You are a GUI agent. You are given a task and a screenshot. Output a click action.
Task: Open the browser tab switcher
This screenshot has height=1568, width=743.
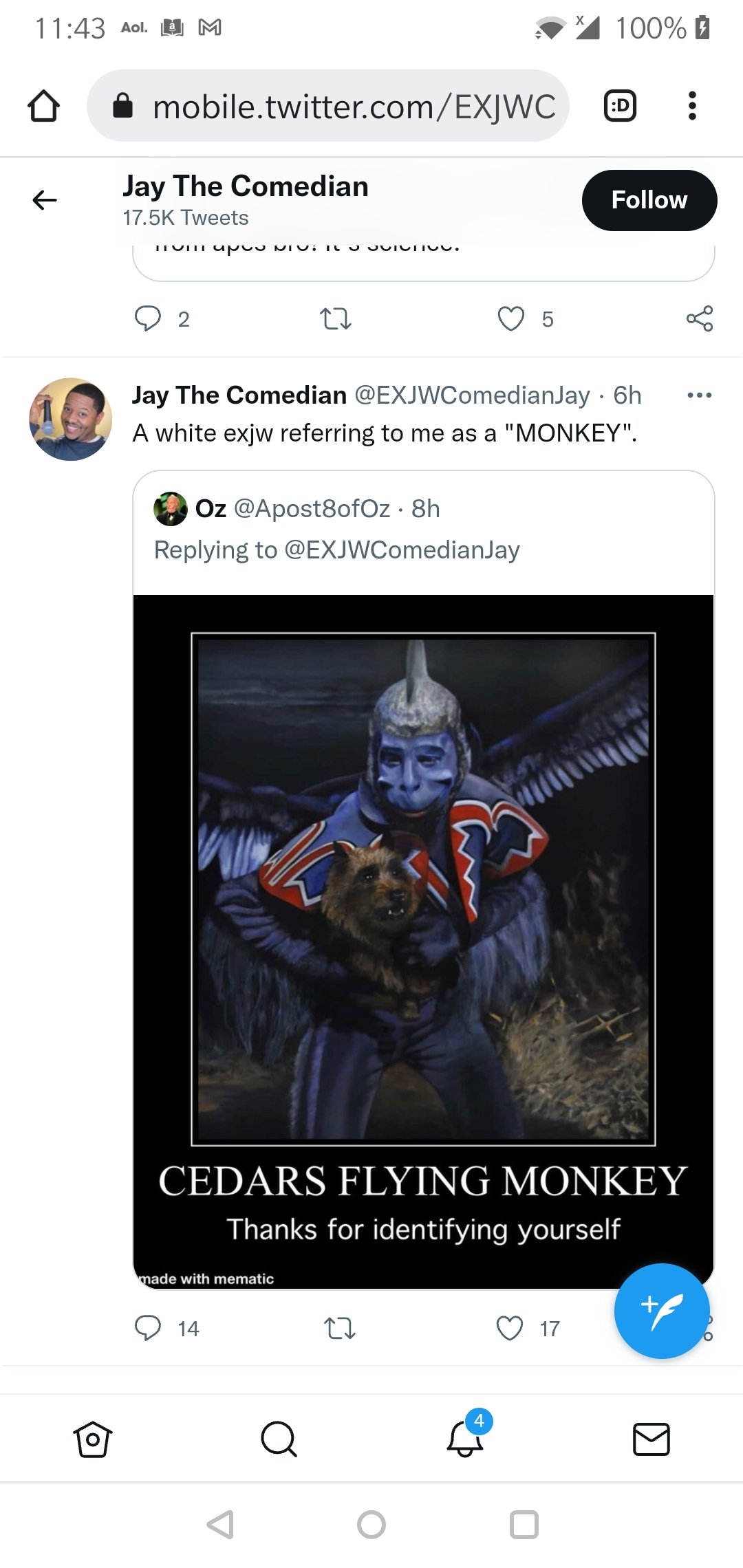coord(620,106)
